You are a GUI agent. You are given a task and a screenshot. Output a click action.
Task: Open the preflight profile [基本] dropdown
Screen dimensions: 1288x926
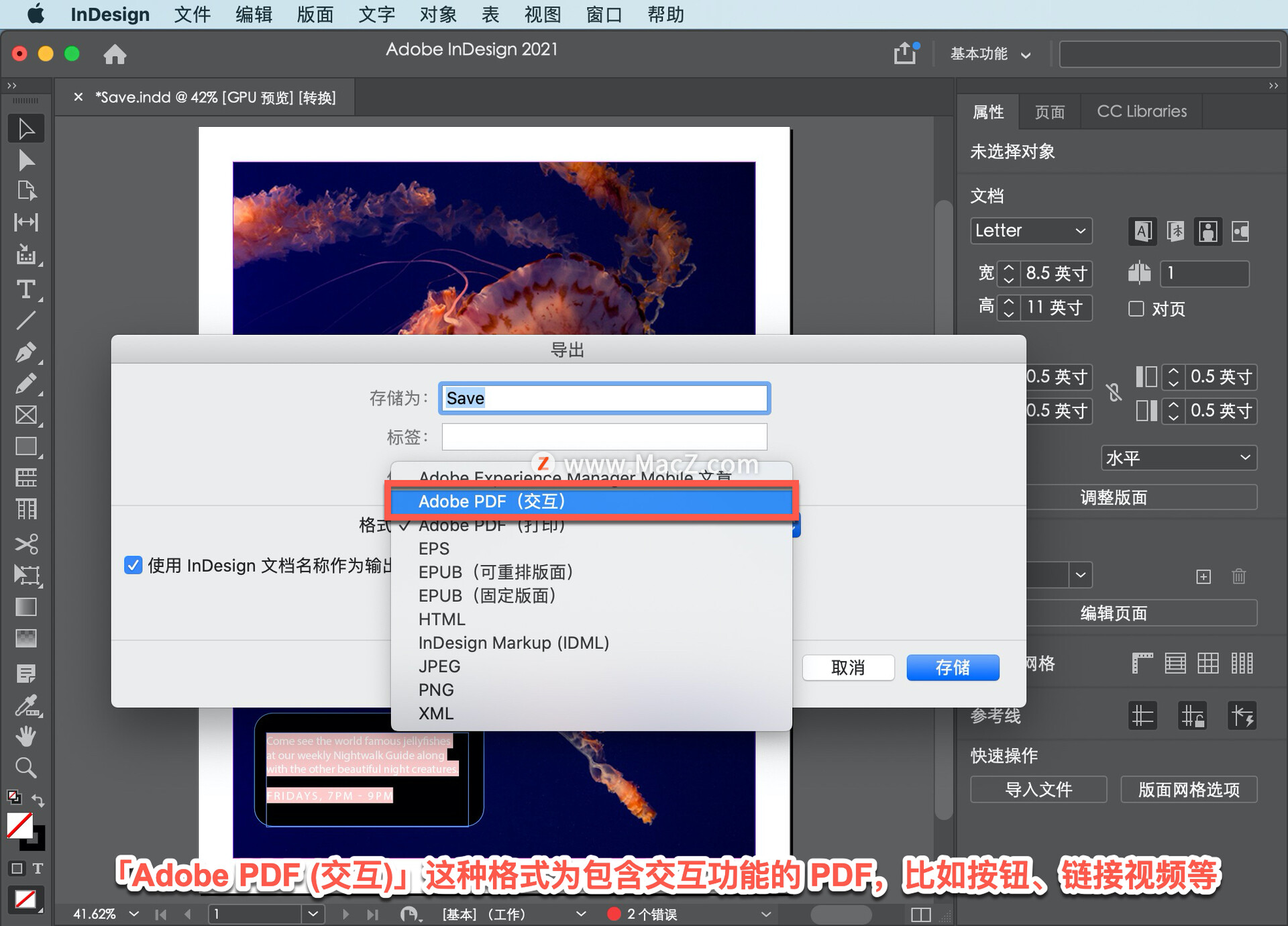click(x=581, y=914)
